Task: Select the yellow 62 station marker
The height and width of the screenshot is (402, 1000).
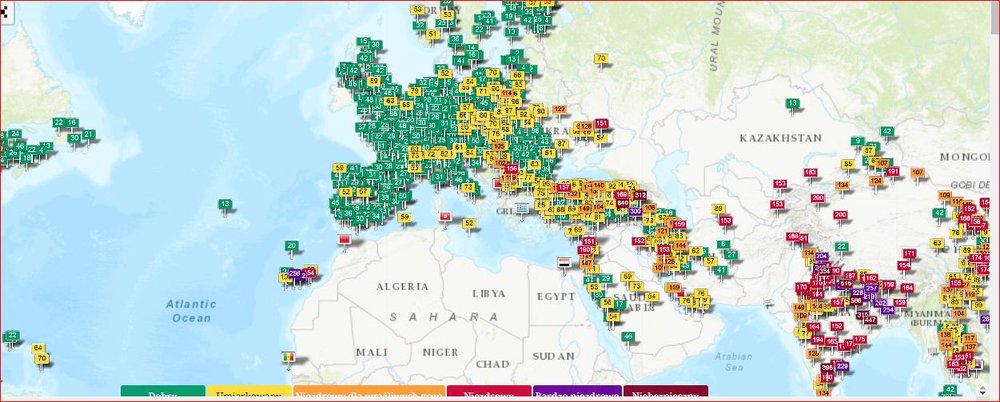Action: [696, 251]
